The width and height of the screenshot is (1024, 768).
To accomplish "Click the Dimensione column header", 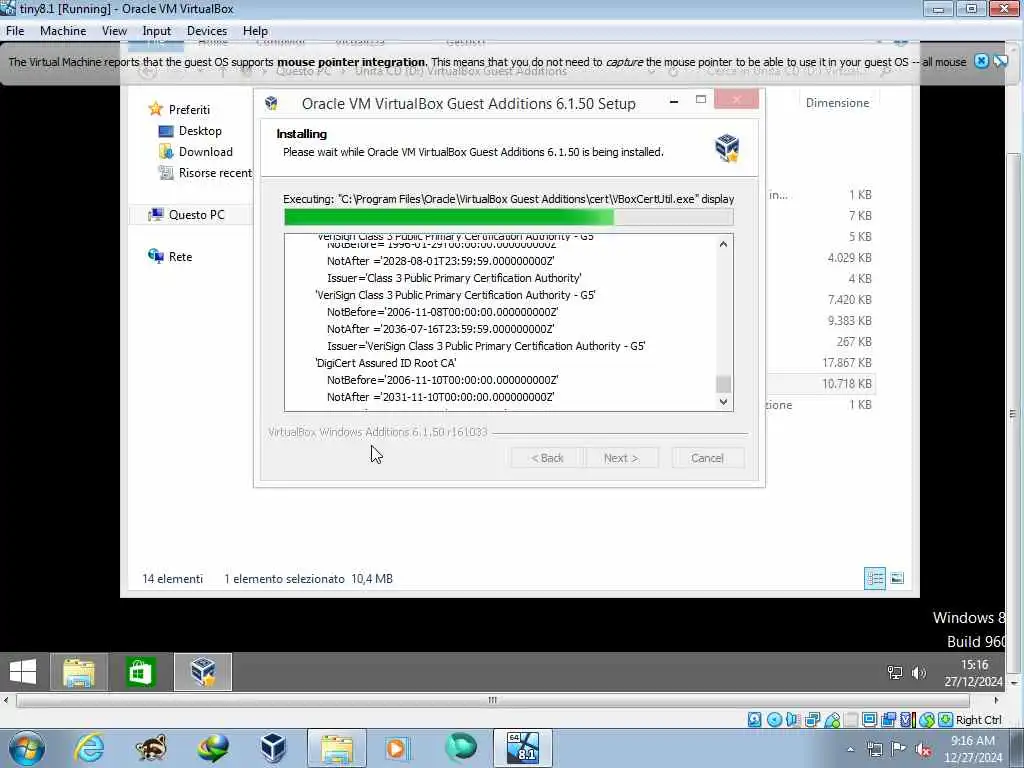I will [x=837, y=103].
